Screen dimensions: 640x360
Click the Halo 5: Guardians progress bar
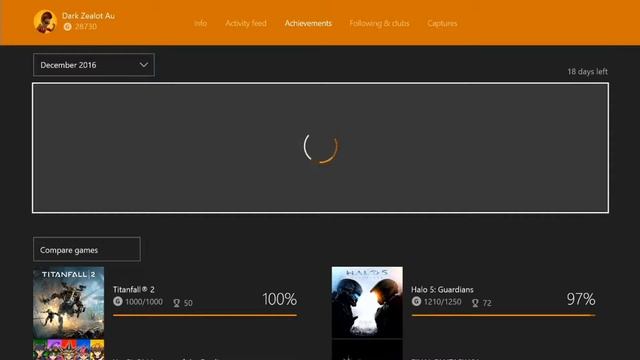click(504, 315)
